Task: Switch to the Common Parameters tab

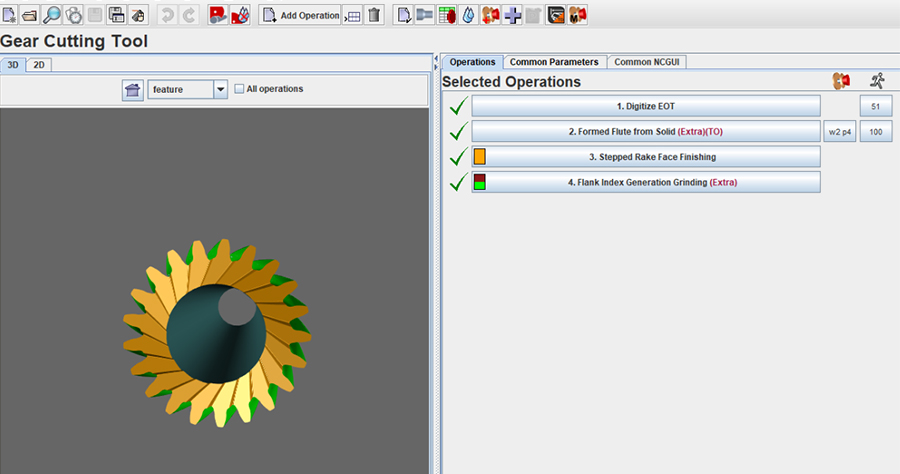Action: (x=554, y=62)
